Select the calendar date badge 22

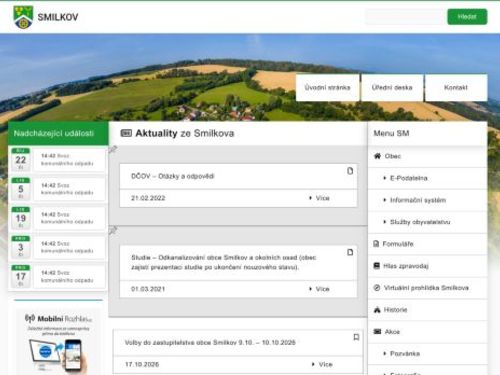21,159
